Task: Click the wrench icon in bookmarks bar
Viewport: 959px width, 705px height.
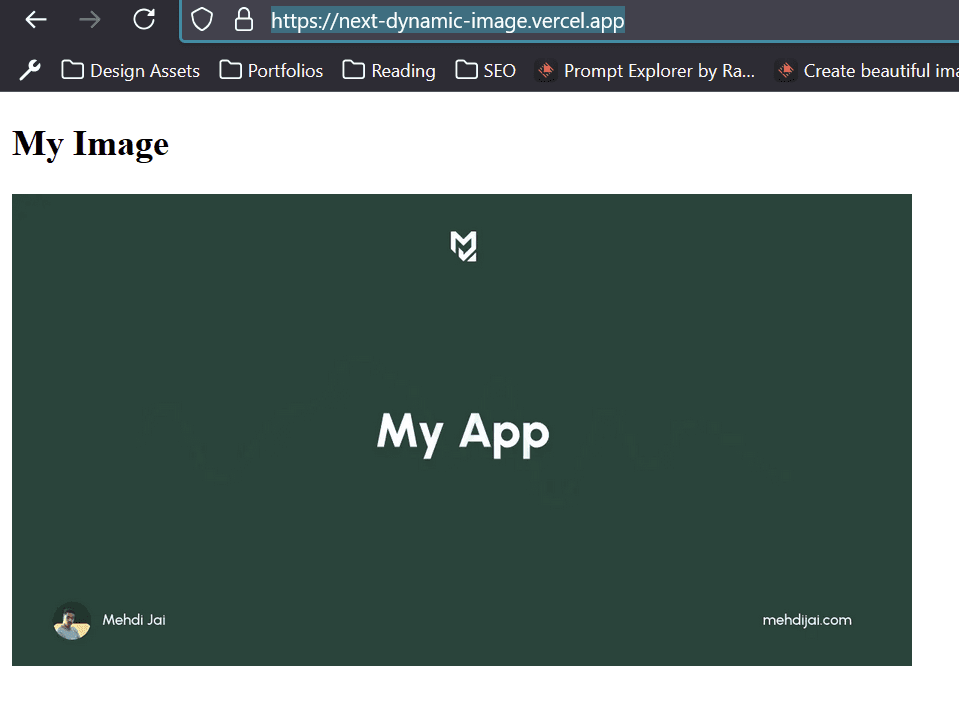Action: (x=30, y=70)
